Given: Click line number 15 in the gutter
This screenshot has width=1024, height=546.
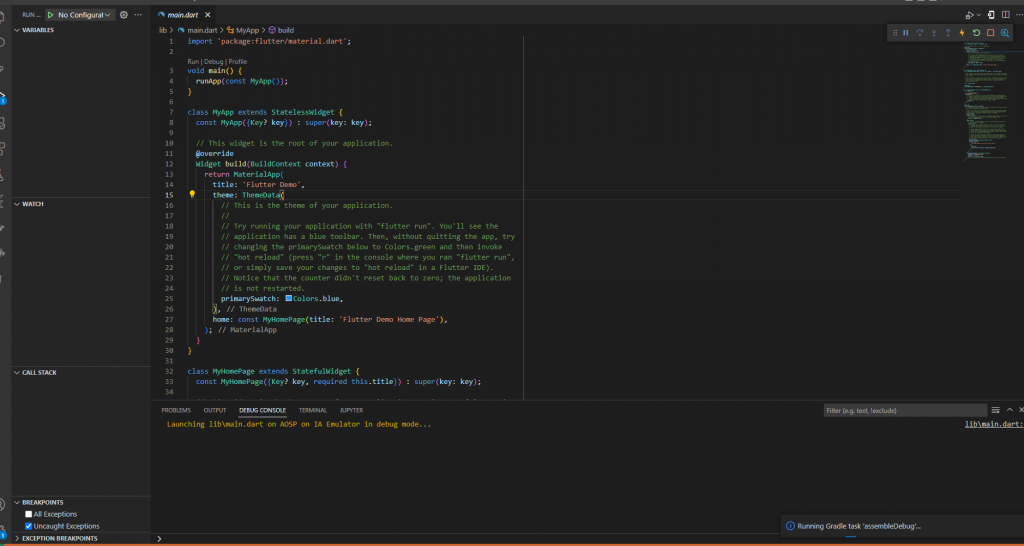Looking at the screenshot, I should [x=169, y=195].
